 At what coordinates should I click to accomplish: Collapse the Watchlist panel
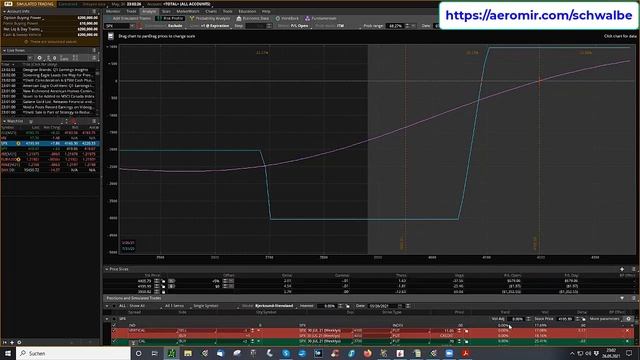[4, 121]
